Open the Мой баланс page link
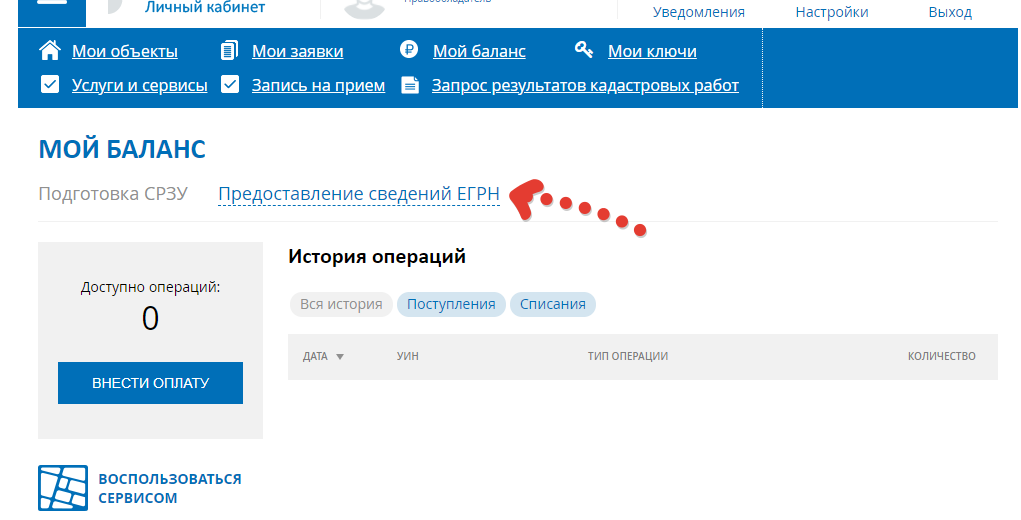The width and height of the screenshot is (1021, 520). (x=479, y=51)
